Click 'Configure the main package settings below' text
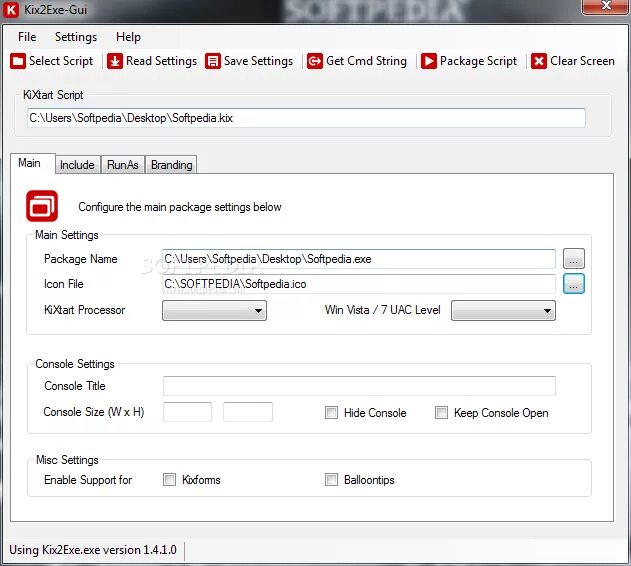The image size is (631, 566). click(180, 207)
